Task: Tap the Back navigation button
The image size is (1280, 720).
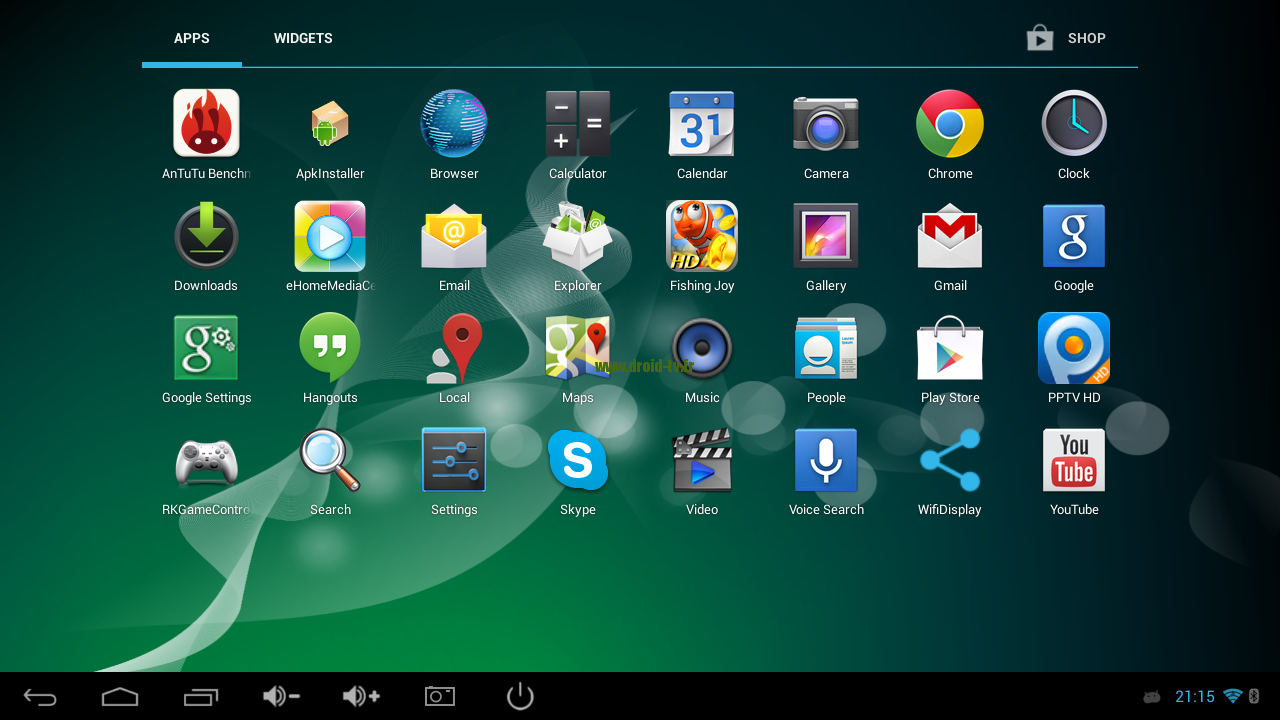Action: pyautogui.click(x=40, y=696)
